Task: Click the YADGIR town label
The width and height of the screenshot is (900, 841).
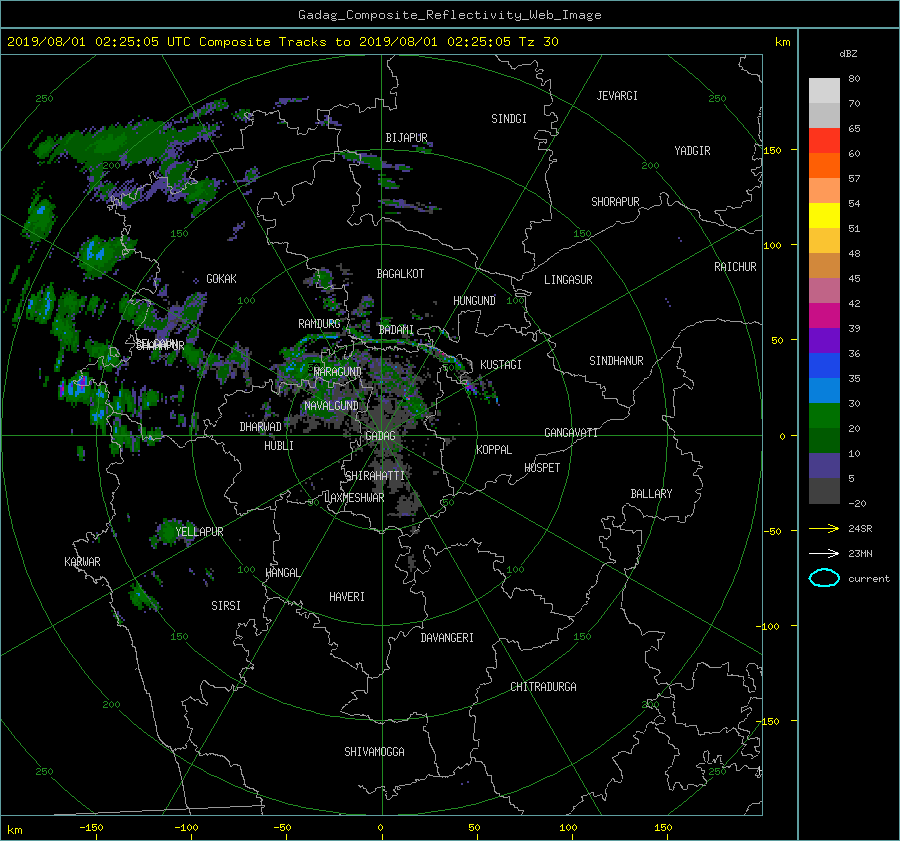Action: coord(692,151)
